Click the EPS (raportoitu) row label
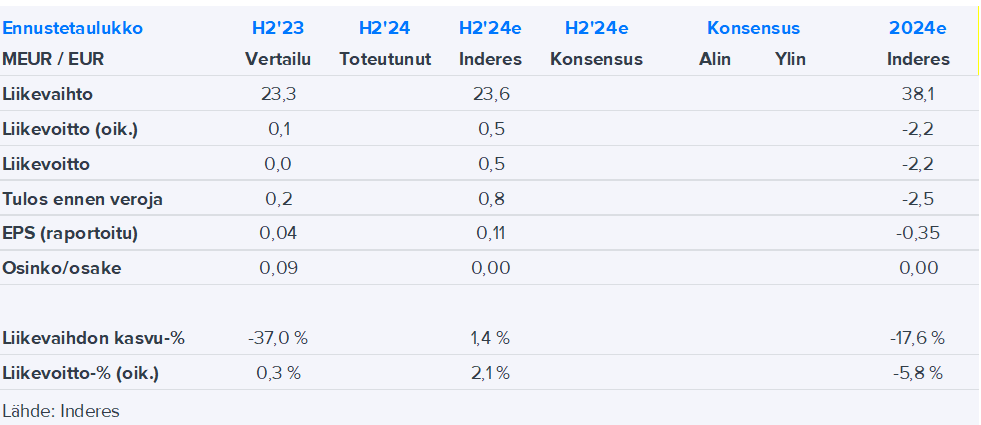 [70, 233]
